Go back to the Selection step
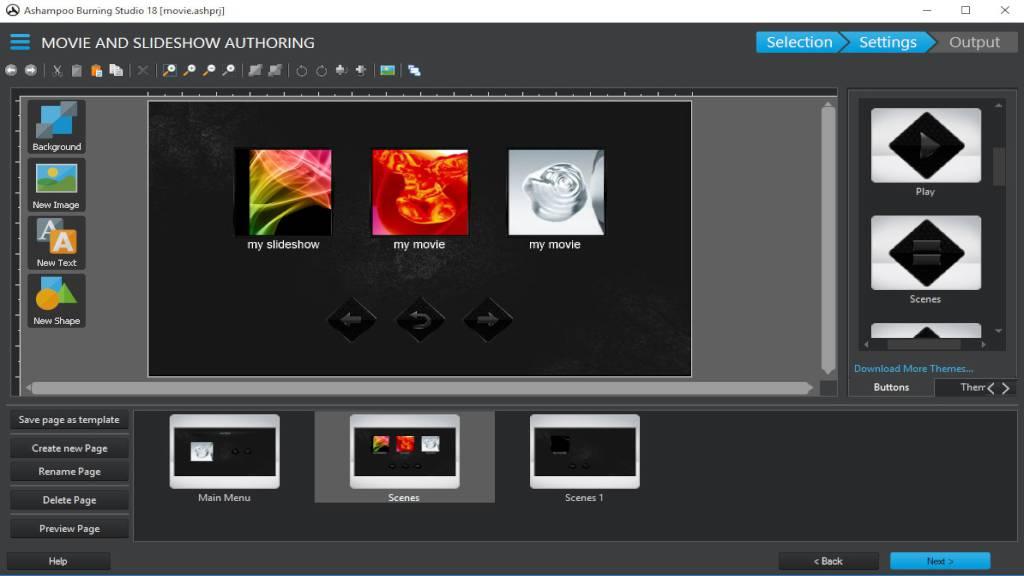Viewport: 1024px width, 576px height. (799, 42)
